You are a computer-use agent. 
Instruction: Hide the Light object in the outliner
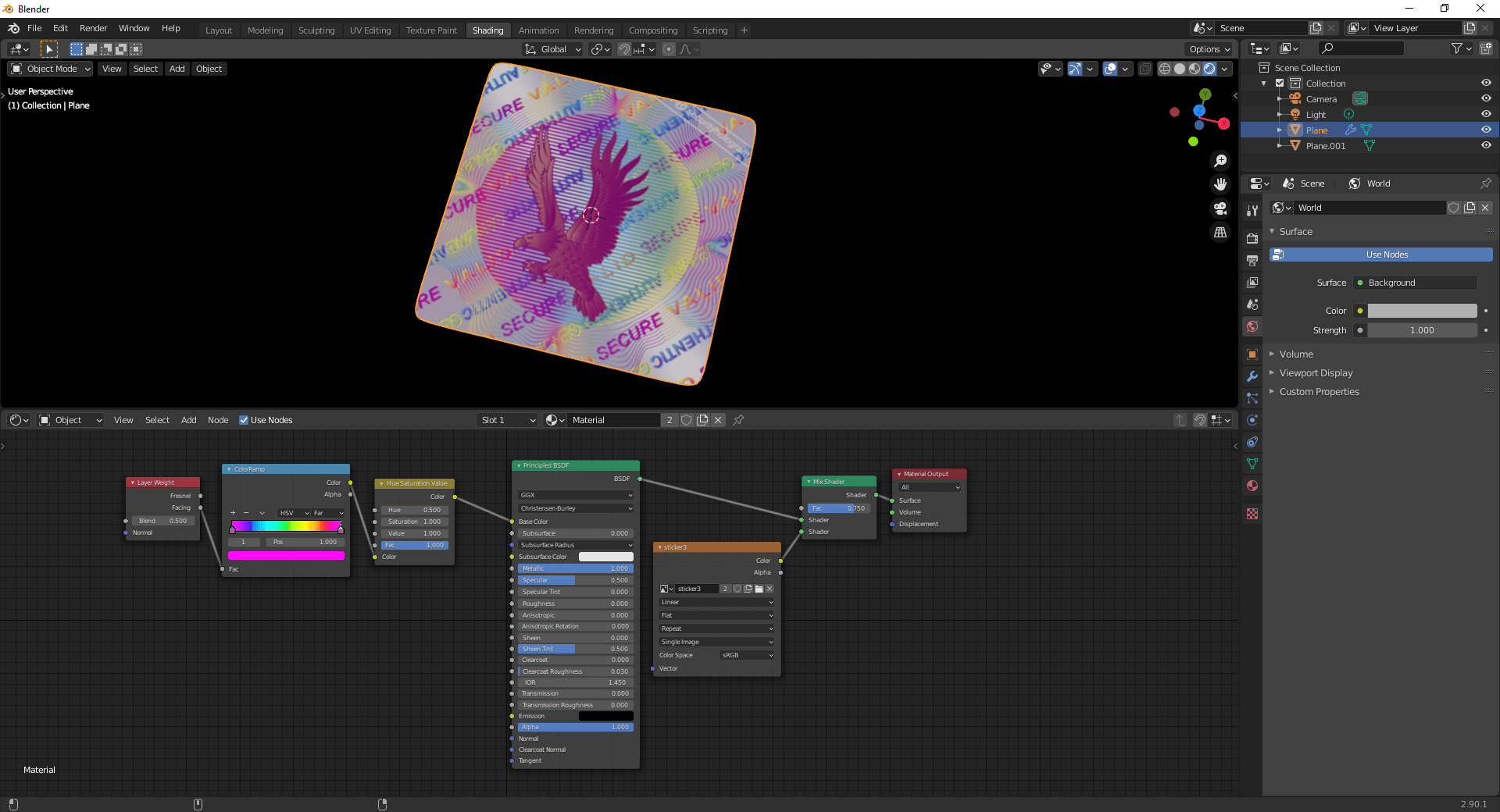(x=1486, y=114)
